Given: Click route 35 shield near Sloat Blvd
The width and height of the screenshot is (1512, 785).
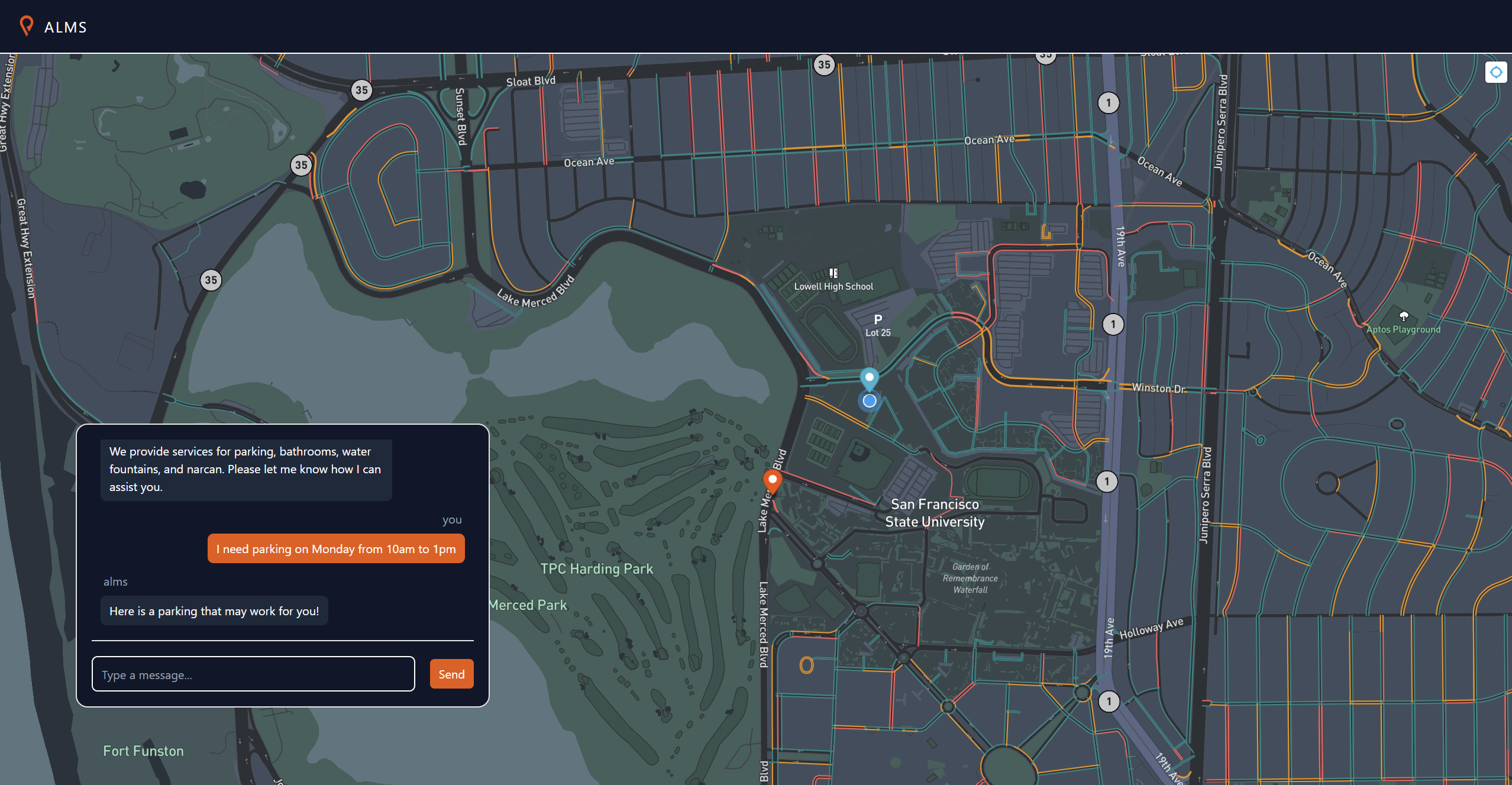Looking at the screenshot, I should click(361, 91).
